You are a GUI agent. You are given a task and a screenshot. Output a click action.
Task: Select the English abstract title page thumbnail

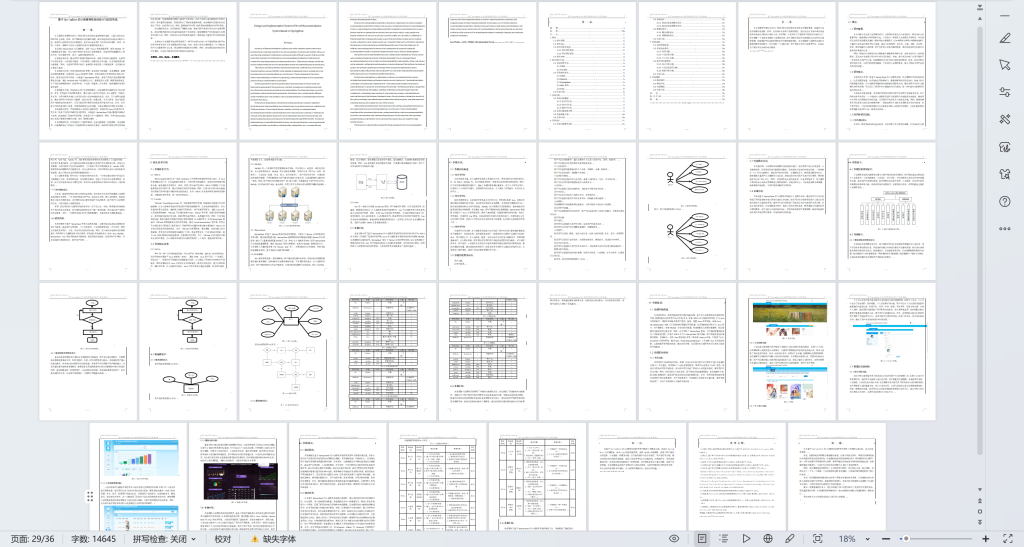coord(287,70)
